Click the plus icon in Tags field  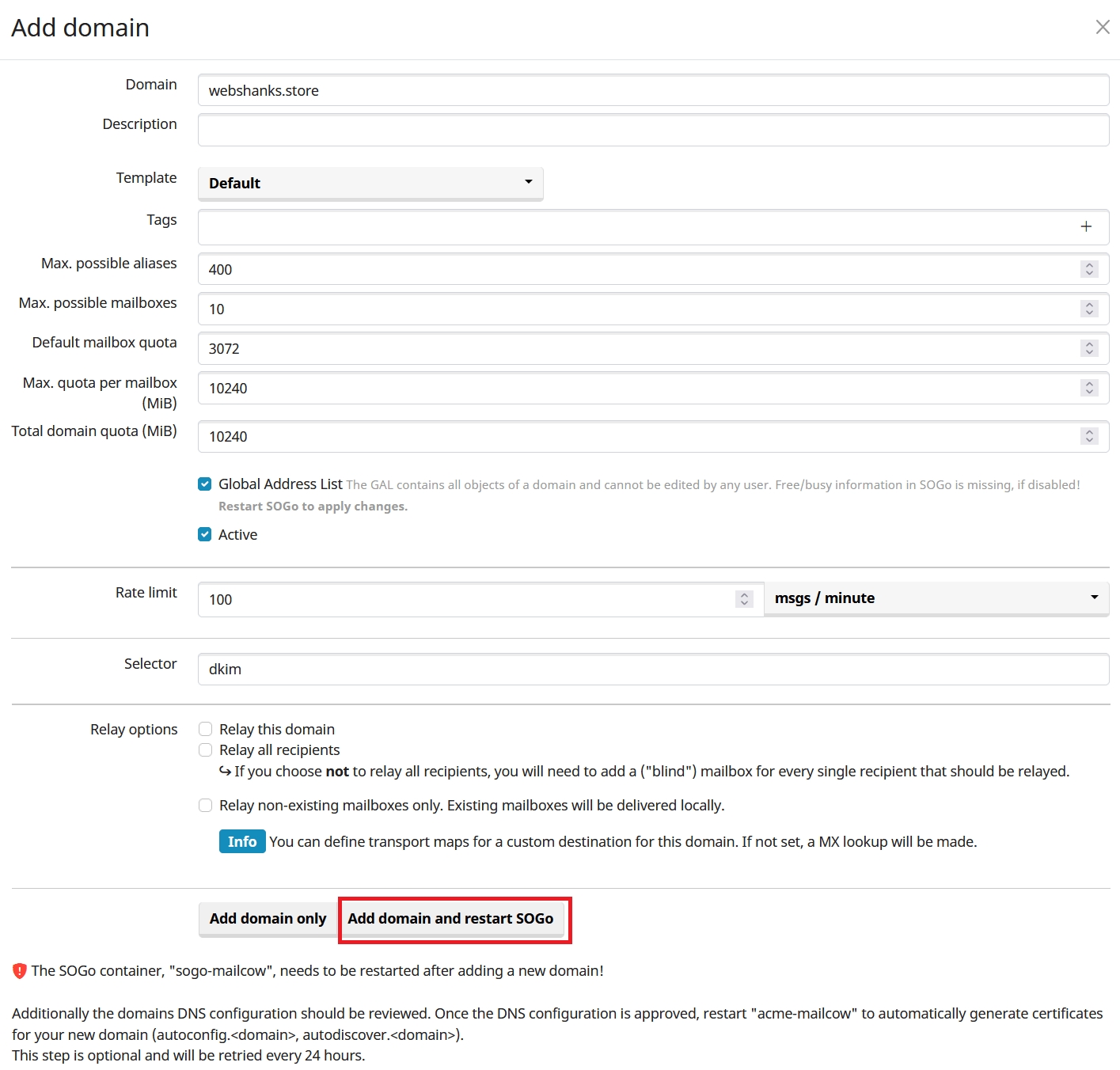click(1086, 227)
